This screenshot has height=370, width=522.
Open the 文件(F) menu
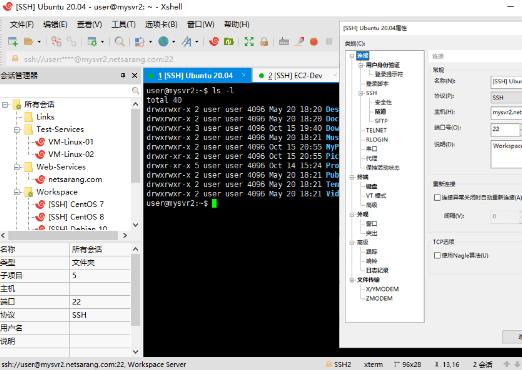point(22,24)
